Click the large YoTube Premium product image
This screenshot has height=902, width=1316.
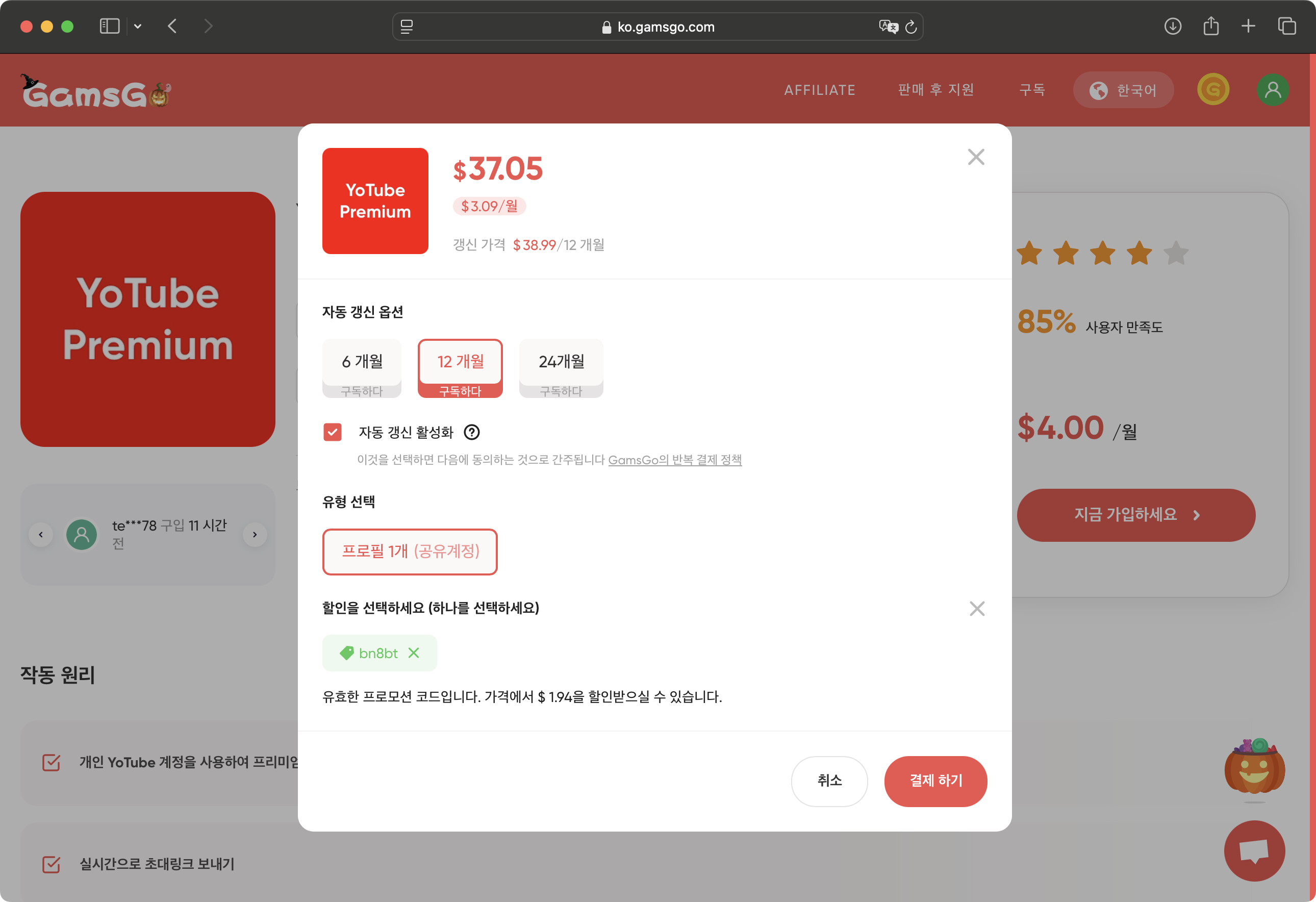tap(148, 319)
